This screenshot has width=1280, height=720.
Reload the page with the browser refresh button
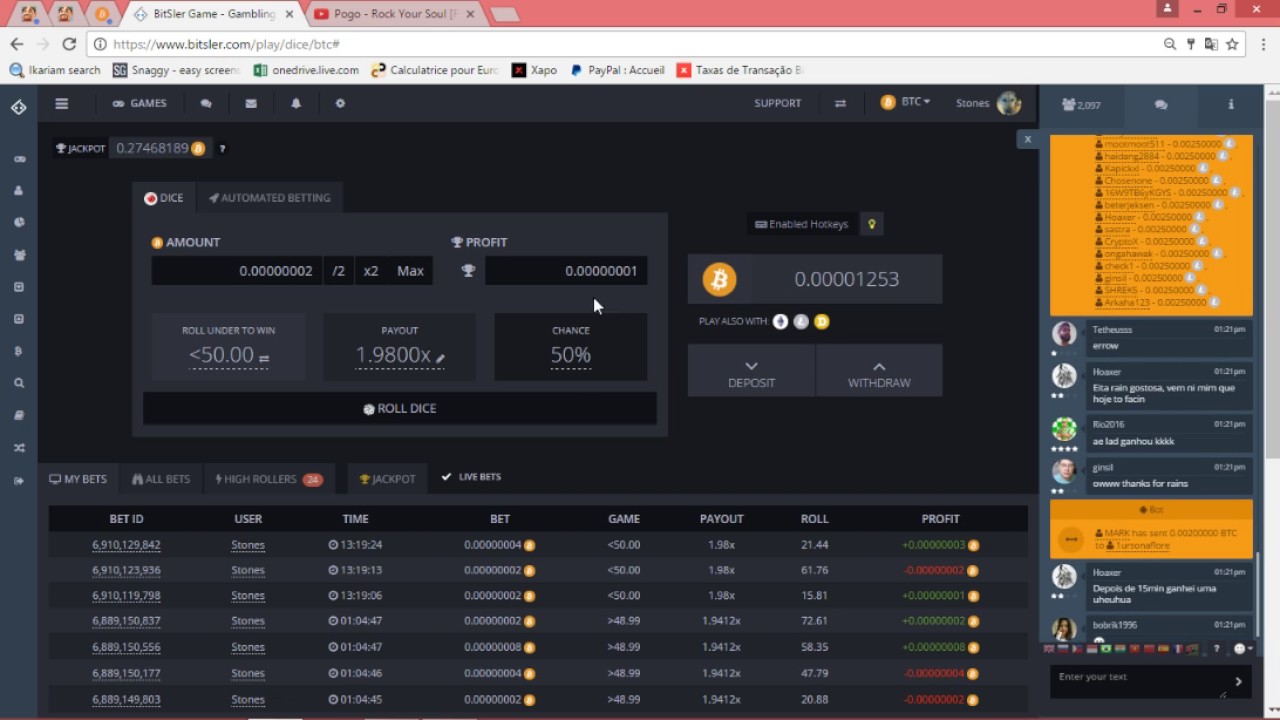tap(69, 44)
